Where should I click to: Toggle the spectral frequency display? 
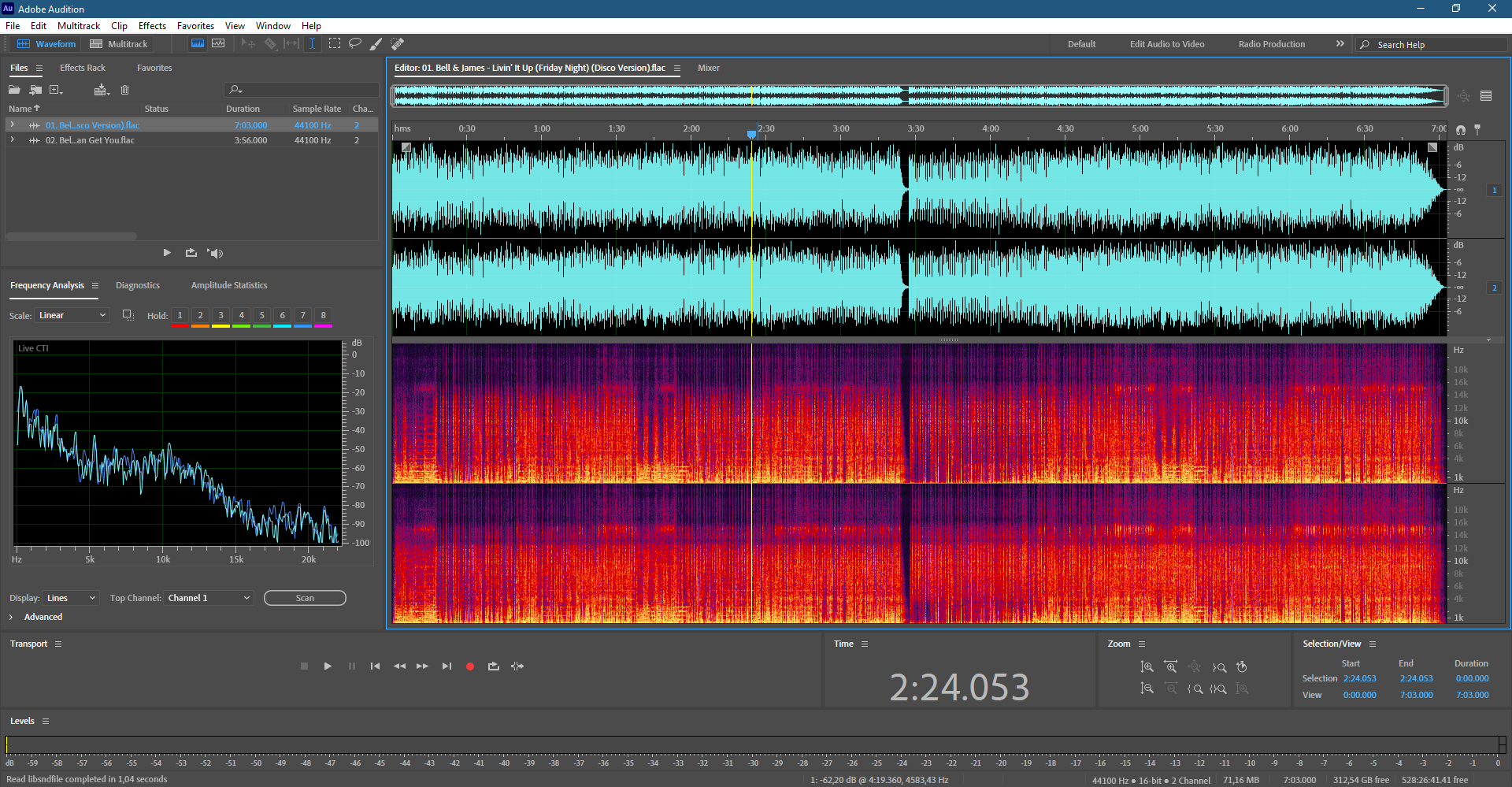(x=198, y=43)
